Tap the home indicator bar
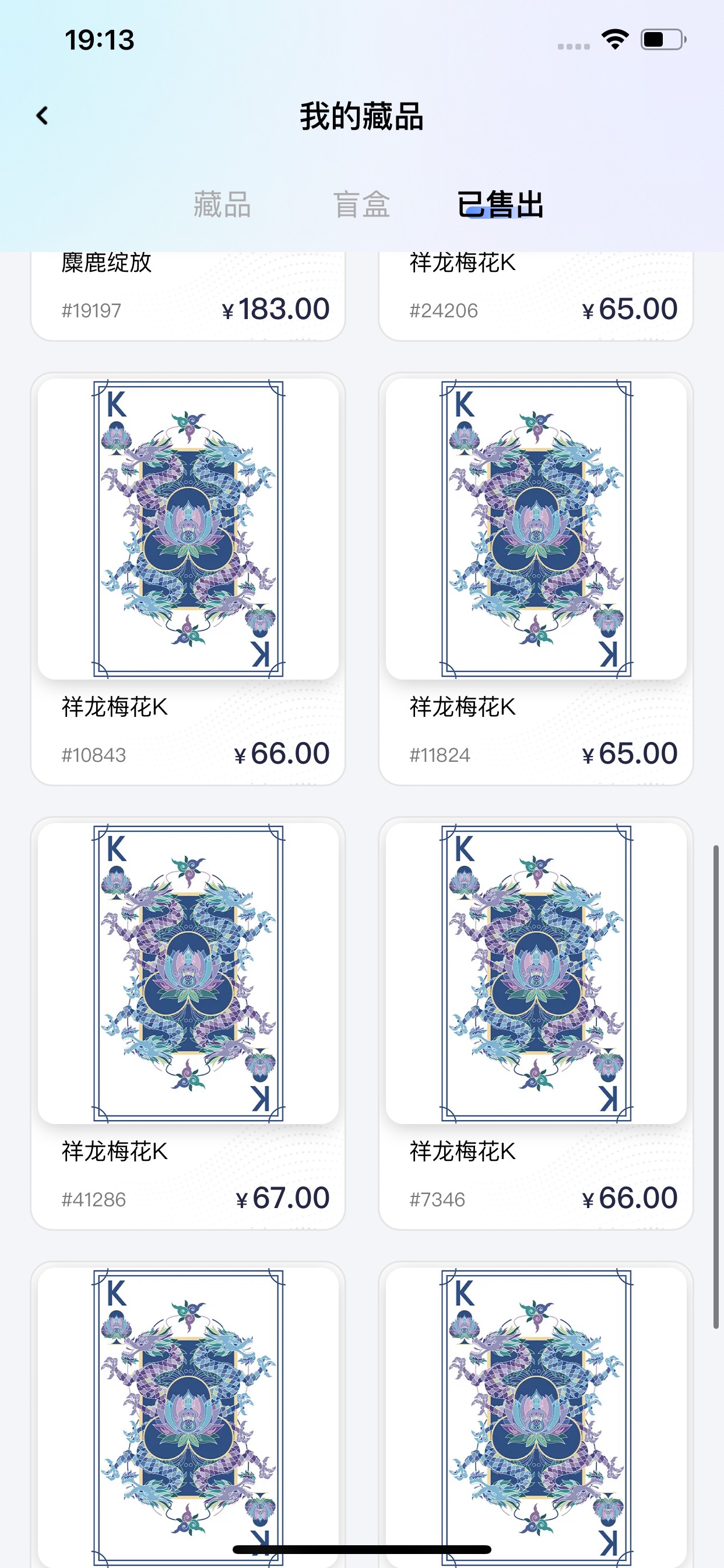This screenshot has height=1568, width=724. tap(362, 1549)
